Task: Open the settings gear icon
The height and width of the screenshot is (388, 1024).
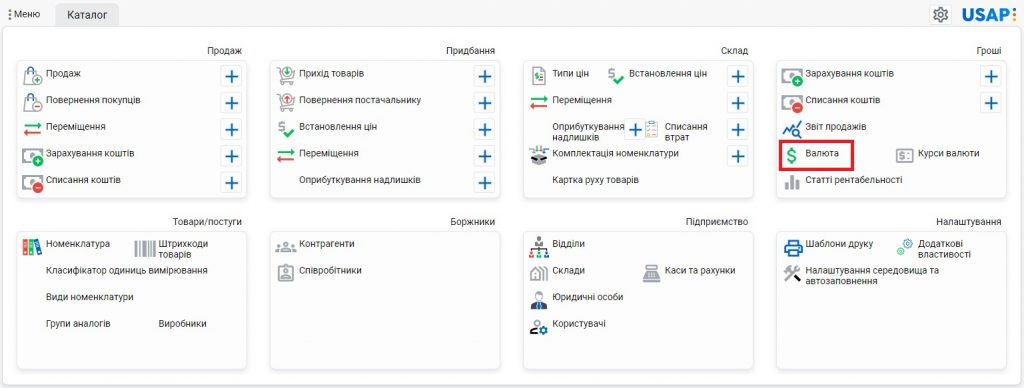Action: click(x=940, y=14)
